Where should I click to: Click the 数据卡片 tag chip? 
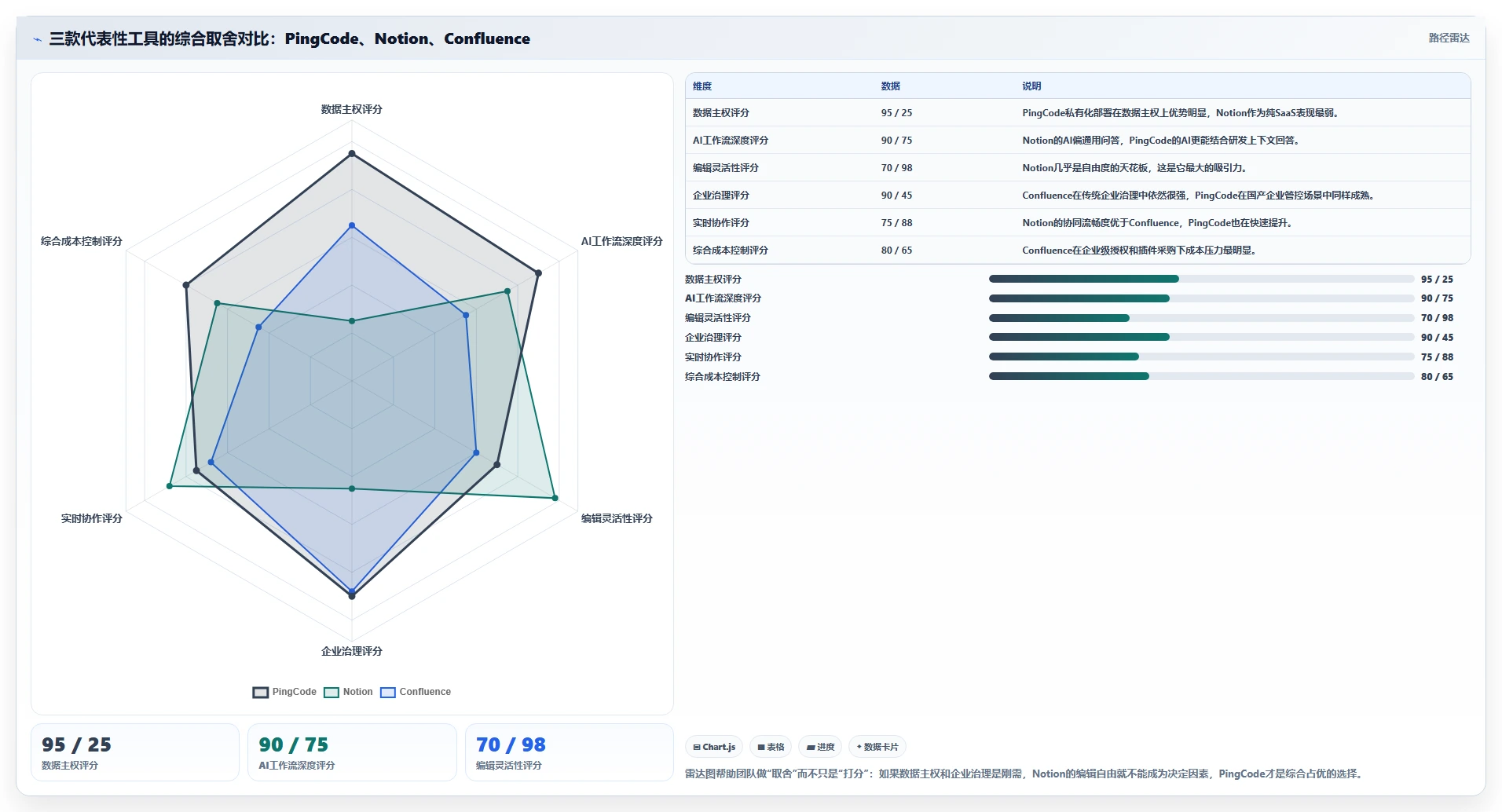coord(877,747)
